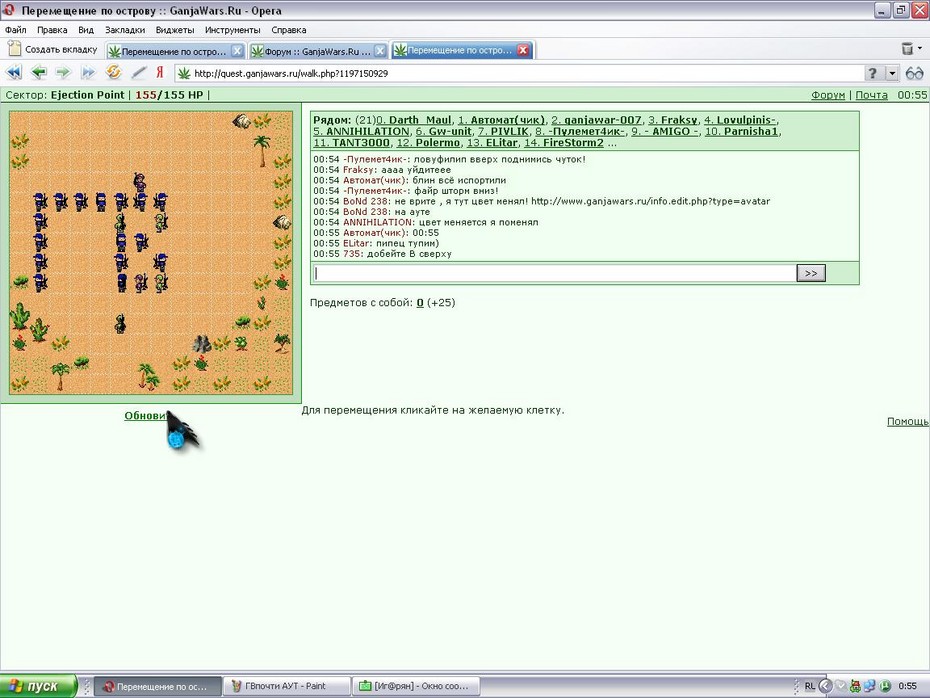Open closed tabs trash icon

(x=907, y=49)
